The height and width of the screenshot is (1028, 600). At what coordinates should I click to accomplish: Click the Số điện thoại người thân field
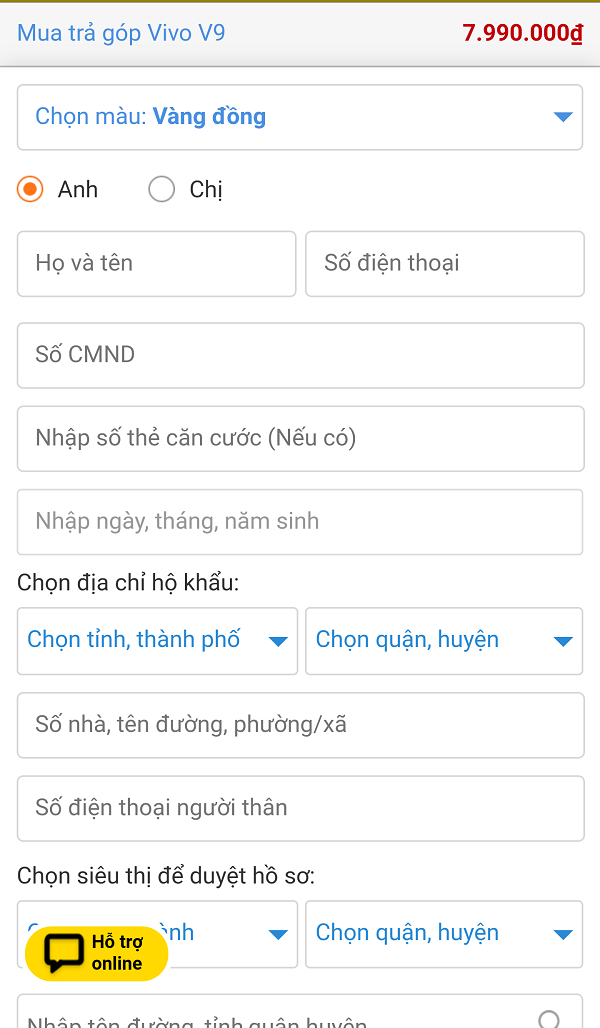(x=300, y=808)
